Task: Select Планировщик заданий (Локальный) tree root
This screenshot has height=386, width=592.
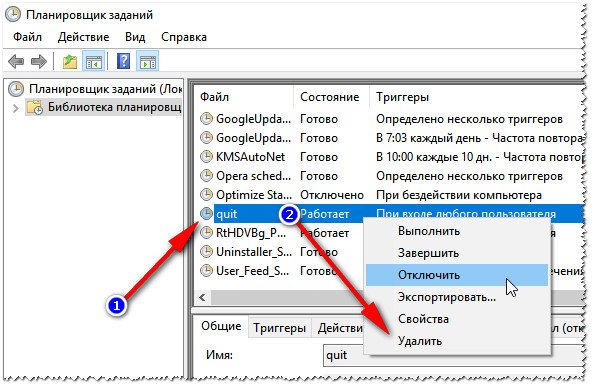Action: 105,89
